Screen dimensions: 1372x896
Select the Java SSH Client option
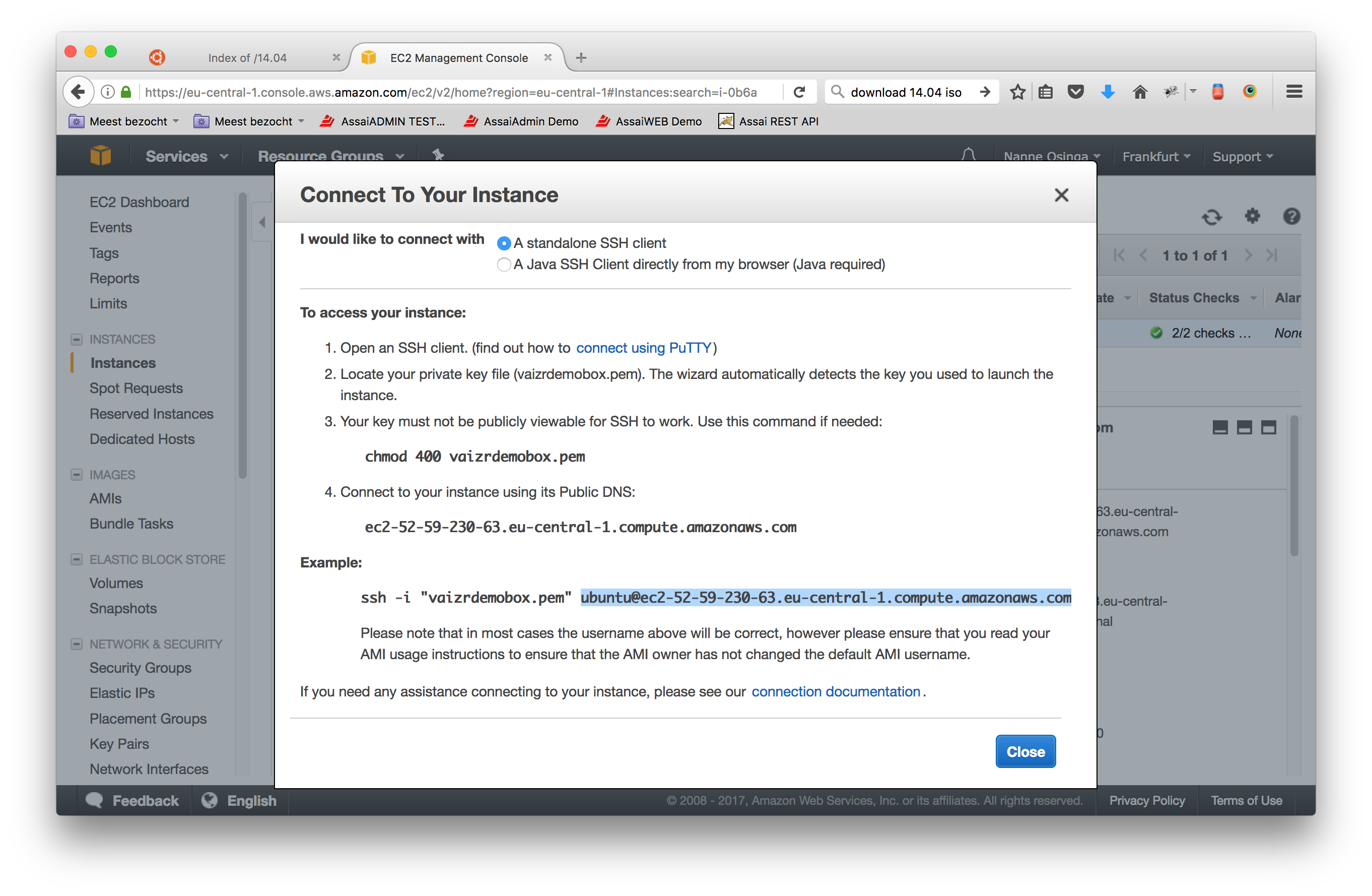coord(504,265)
